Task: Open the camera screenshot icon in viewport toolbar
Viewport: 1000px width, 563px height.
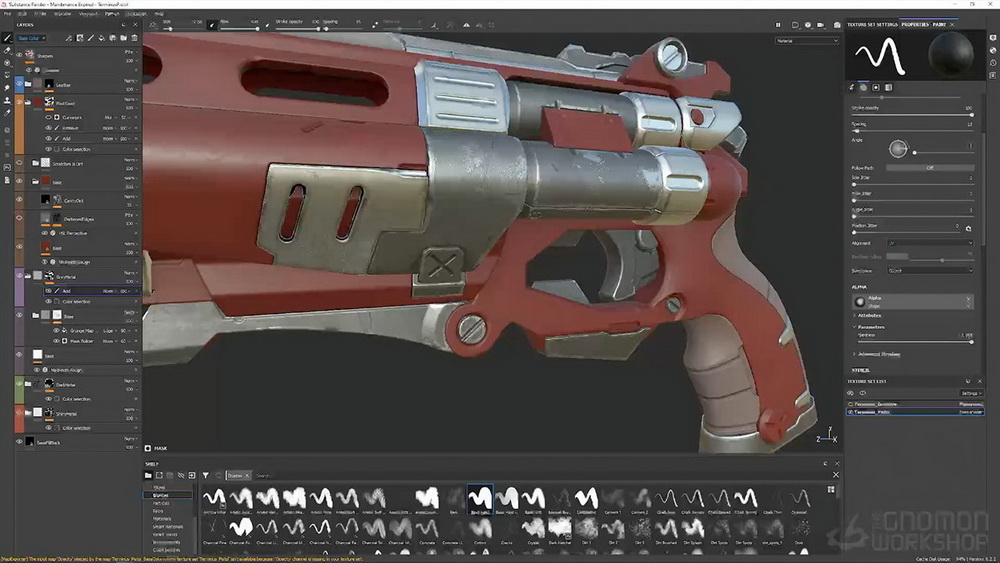Action: pyautogui.click(x=837, y=25)
